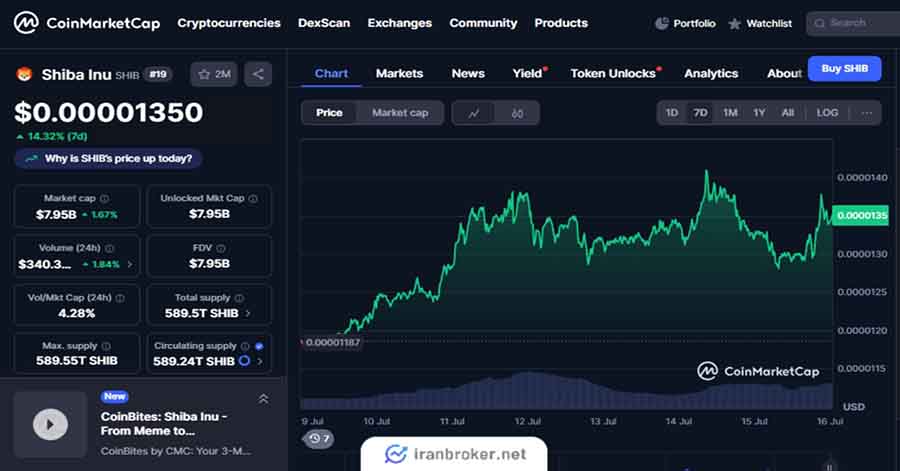The width and height of the screenshot is (900, 471).
Task: Open the Exchanges menu
Action: 399,24
